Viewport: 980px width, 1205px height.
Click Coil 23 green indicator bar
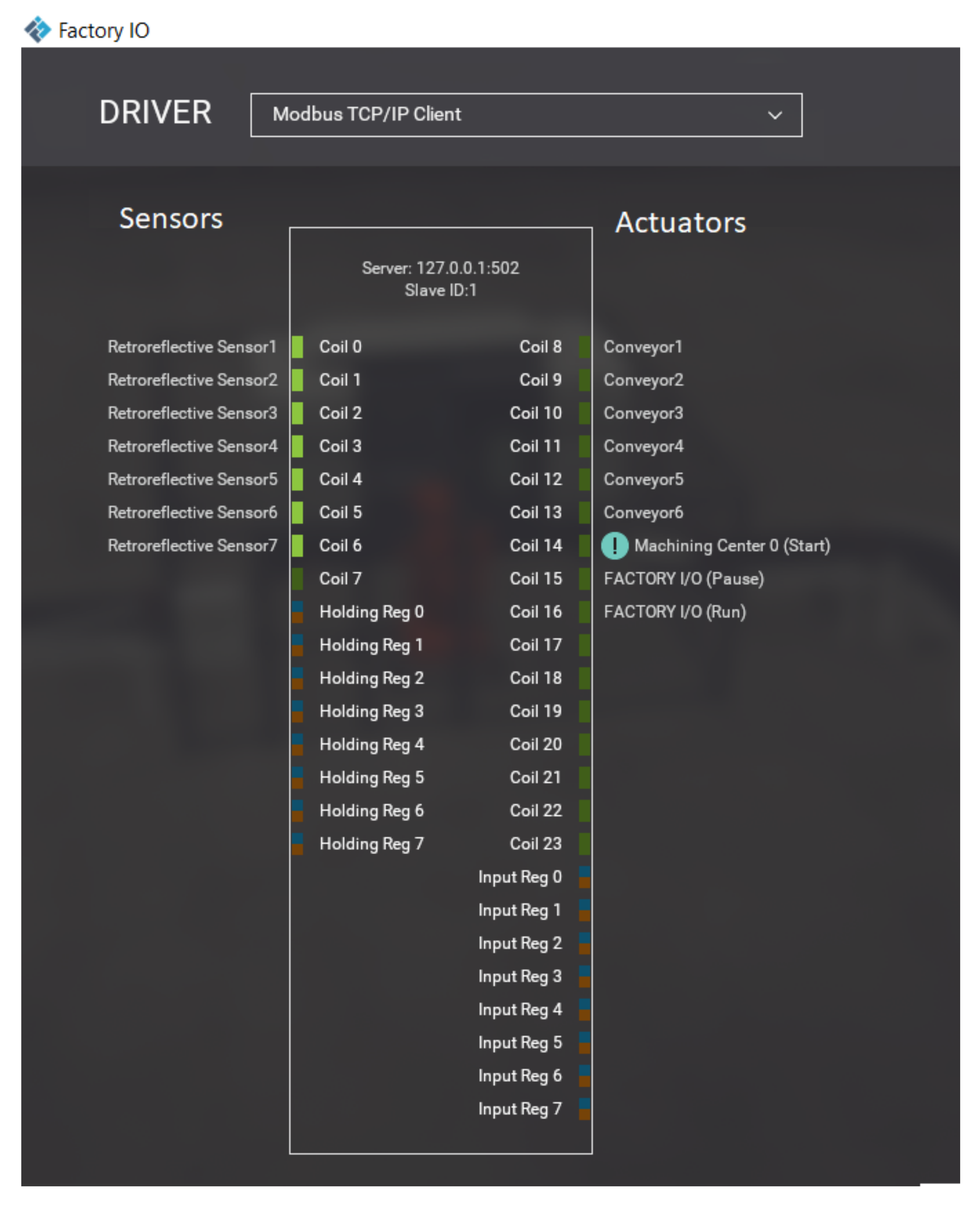(x=585, y=844)
